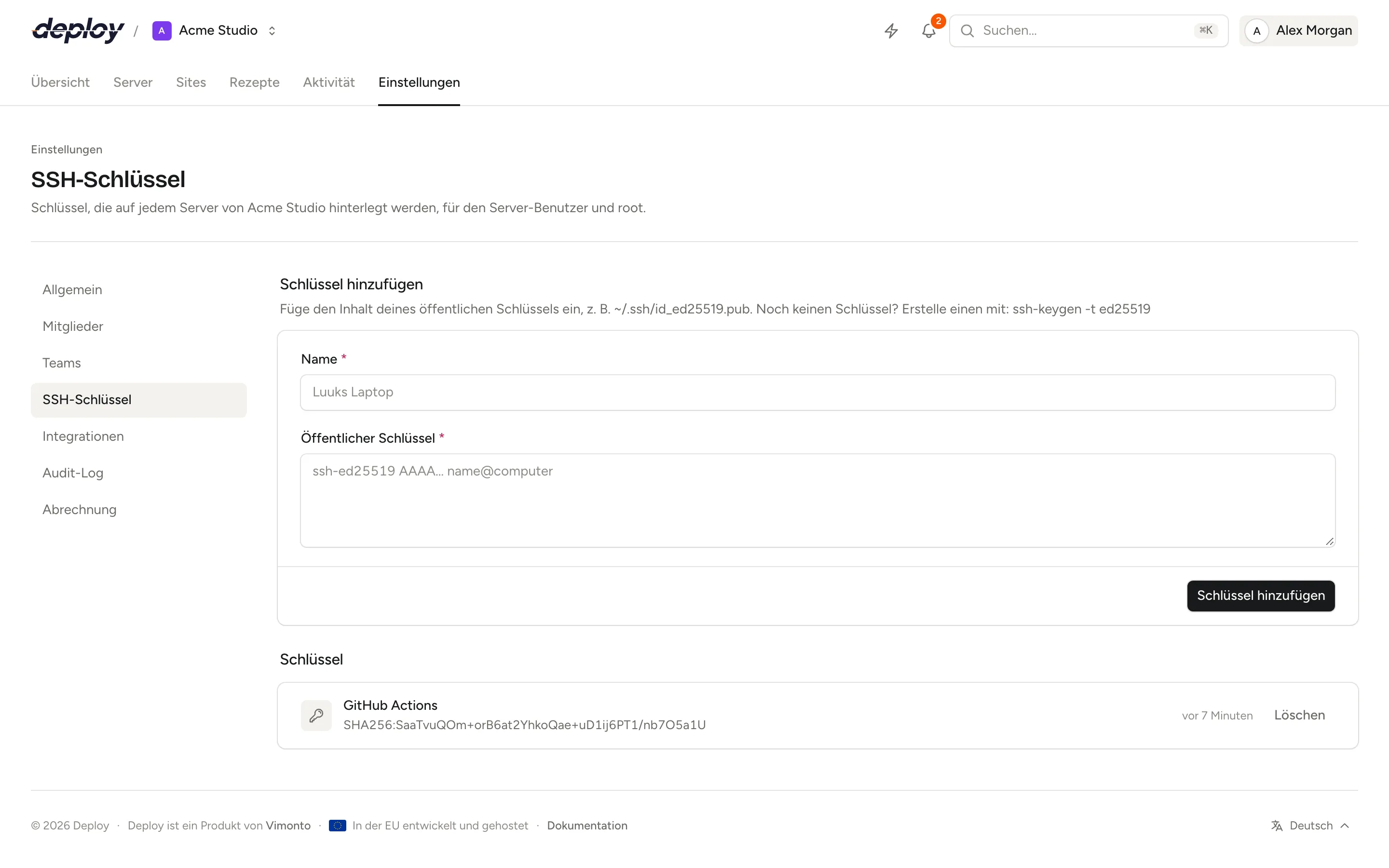
Task: Open Integrationen settings section
Action: coord(139,436)
